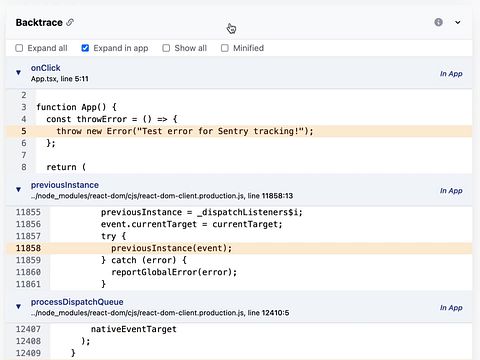Open the Backtrace info circle icon

(438, 22)
